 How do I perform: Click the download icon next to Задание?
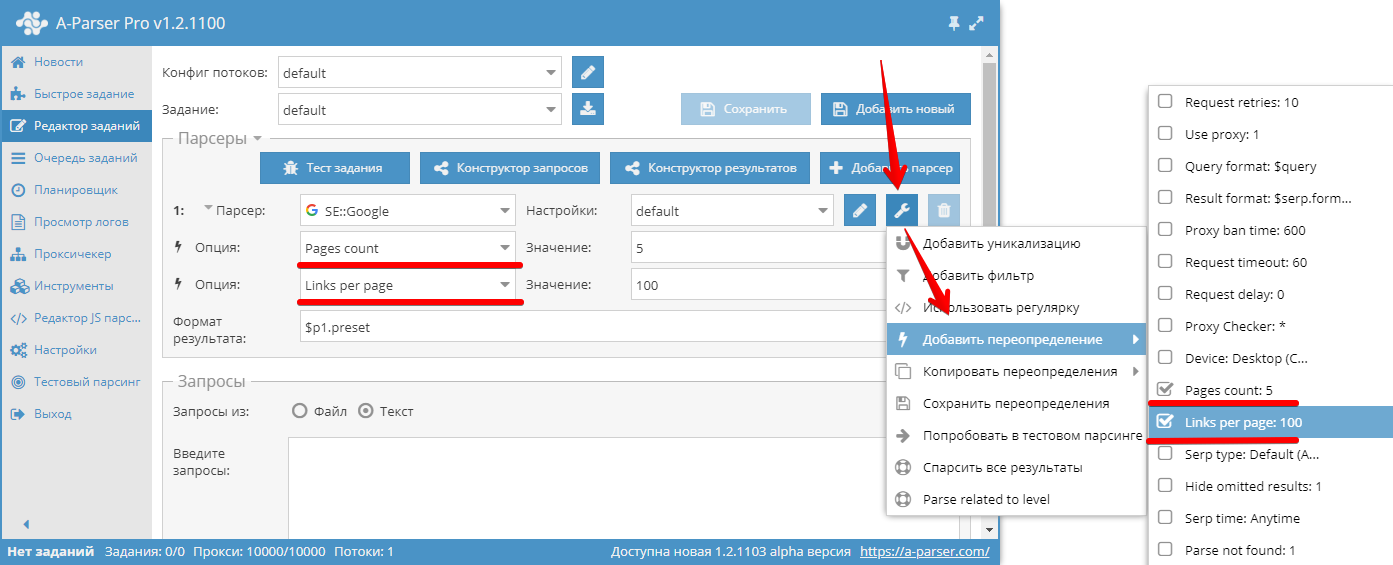click(588, 109)
